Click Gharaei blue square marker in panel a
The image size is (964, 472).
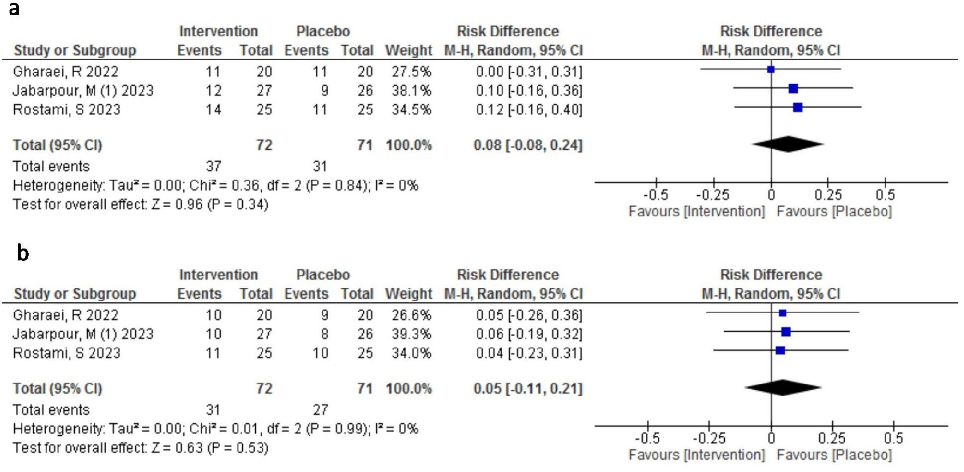[x=770, y=69]
